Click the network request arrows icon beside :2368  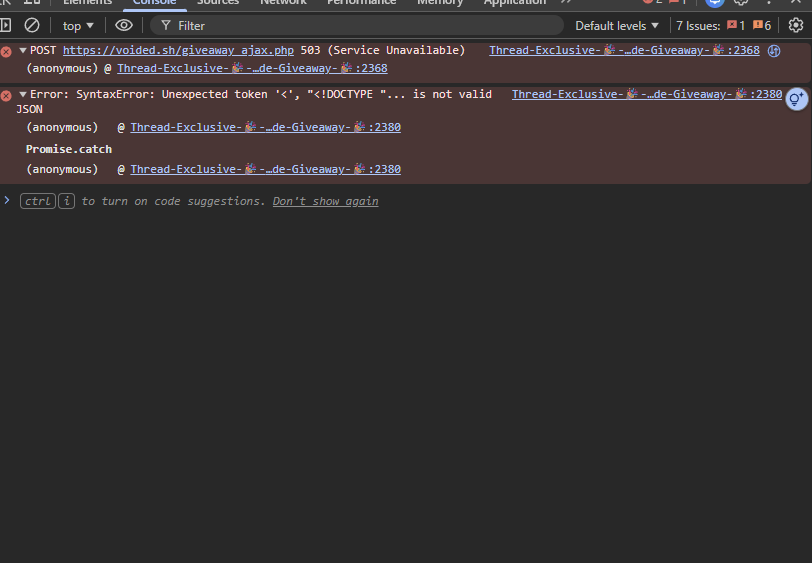coord(774,51)
